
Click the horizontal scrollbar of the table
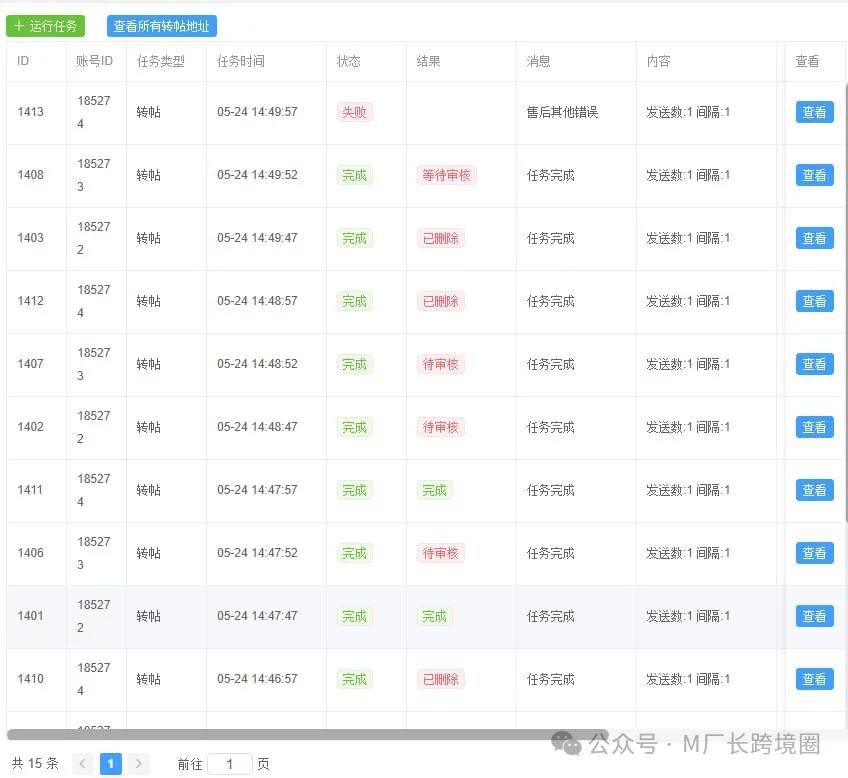coord(307,734)
